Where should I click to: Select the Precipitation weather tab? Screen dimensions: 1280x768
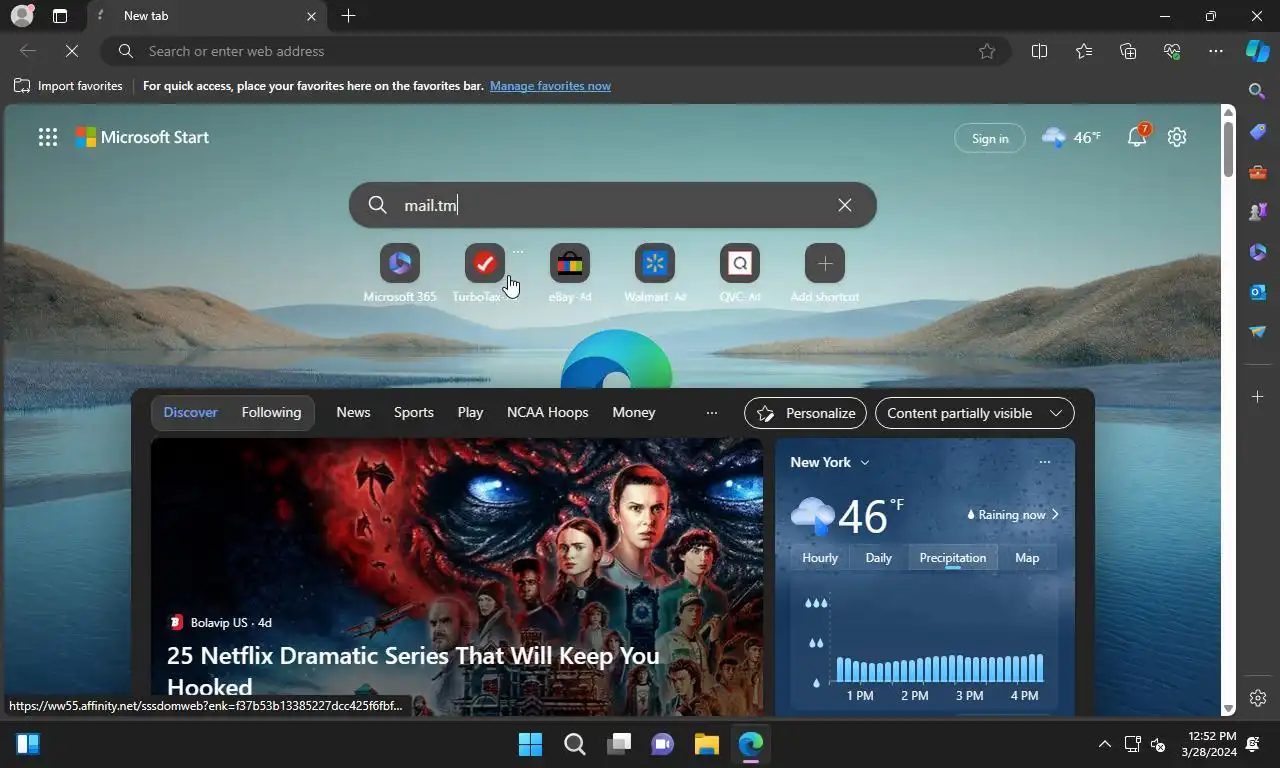(x=953, y=558)
